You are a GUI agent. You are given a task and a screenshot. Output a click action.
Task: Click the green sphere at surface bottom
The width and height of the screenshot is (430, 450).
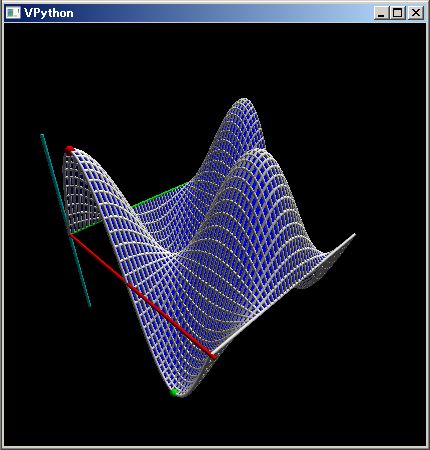(x=174, y=393)
